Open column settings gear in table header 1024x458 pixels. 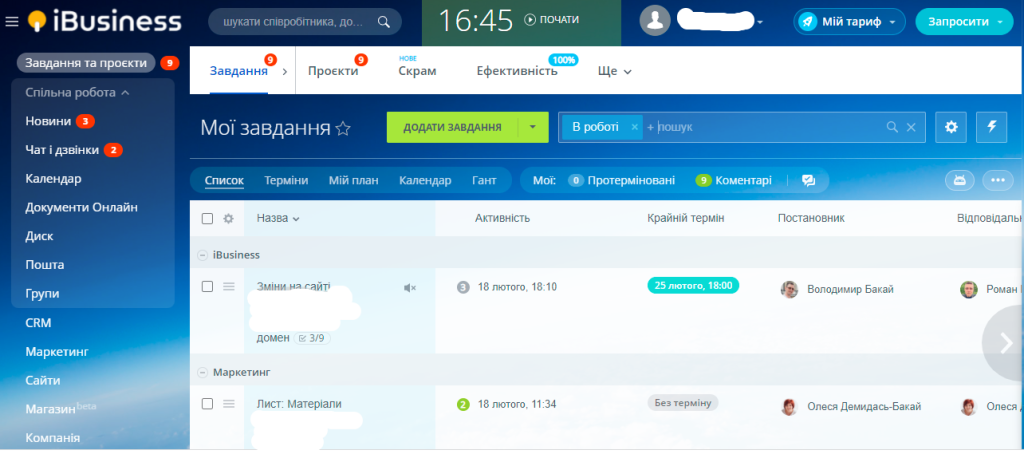coord(228,219)
